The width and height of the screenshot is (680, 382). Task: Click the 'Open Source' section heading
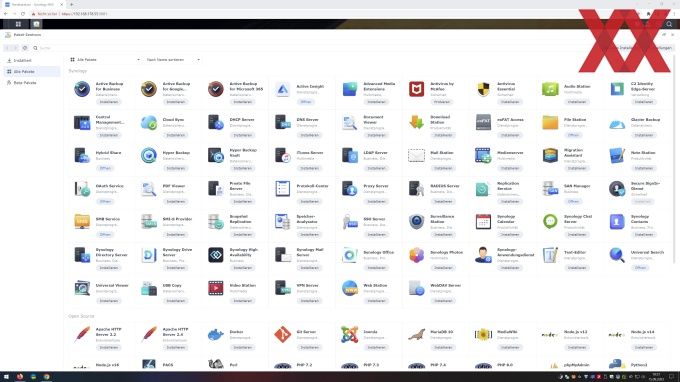(81, 316)
